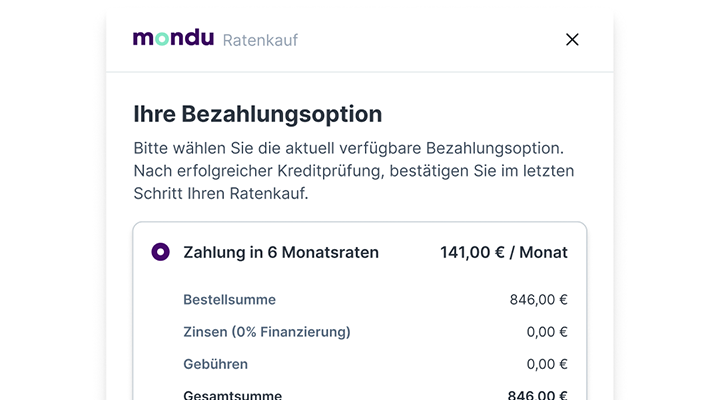Screen dimensions: 720x400
Task: Click the Gebühren row label
Action: click(215, 364)
